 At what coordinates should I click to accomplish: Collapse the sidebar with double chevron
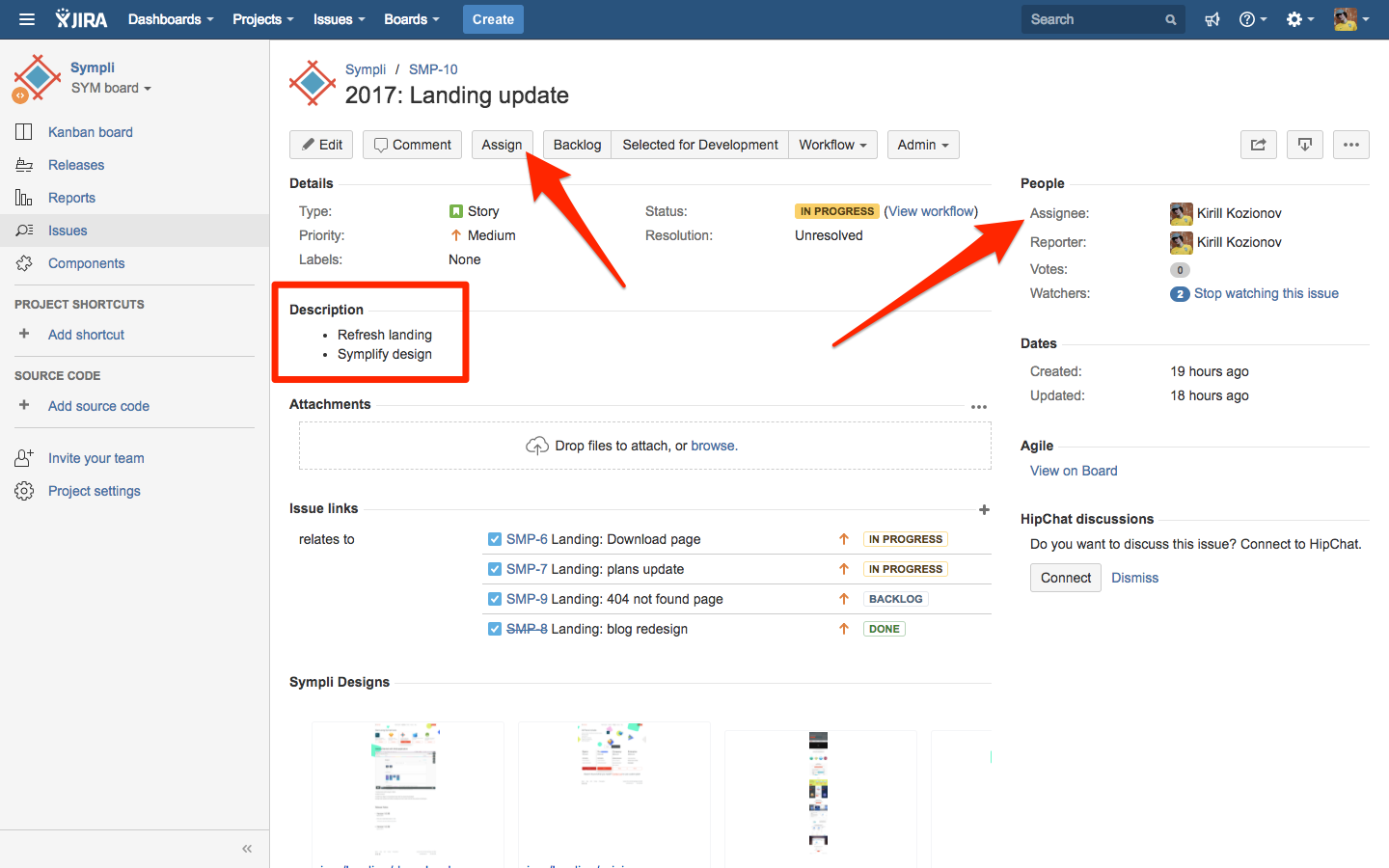click(x=247, y=849)
